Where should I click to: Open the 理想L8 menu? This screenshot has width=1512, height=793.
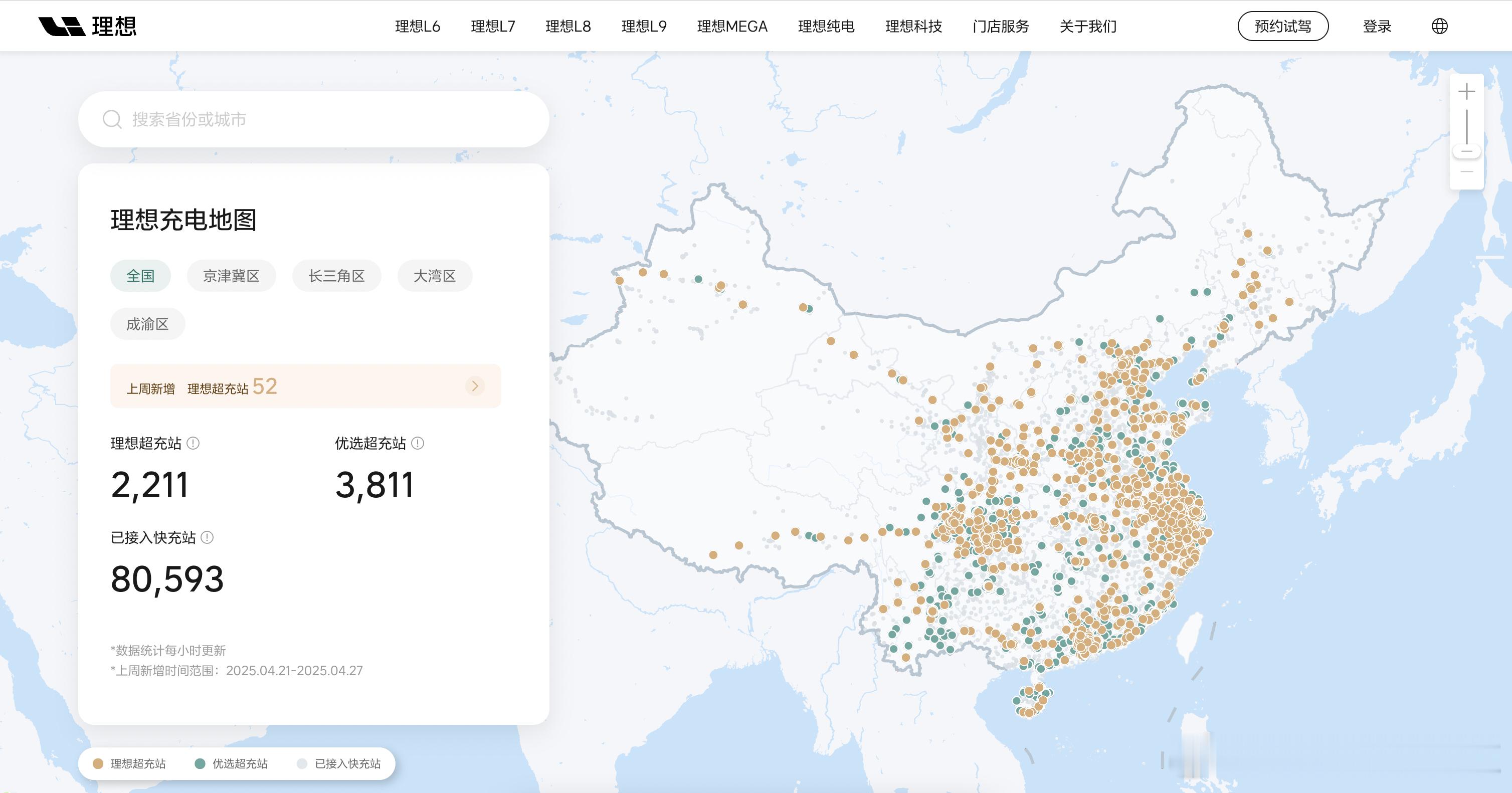[568, 27]
